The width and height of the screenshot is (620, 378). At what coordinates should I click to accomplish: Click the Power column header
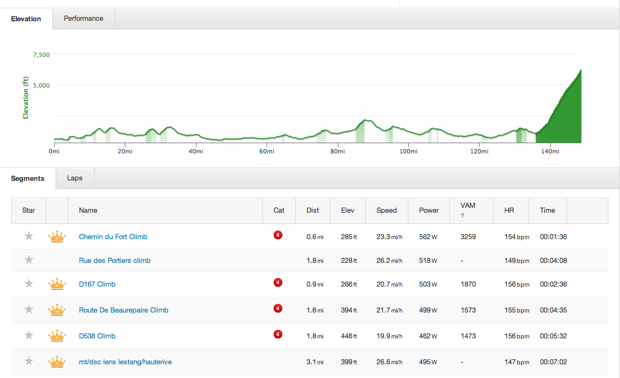429,210
